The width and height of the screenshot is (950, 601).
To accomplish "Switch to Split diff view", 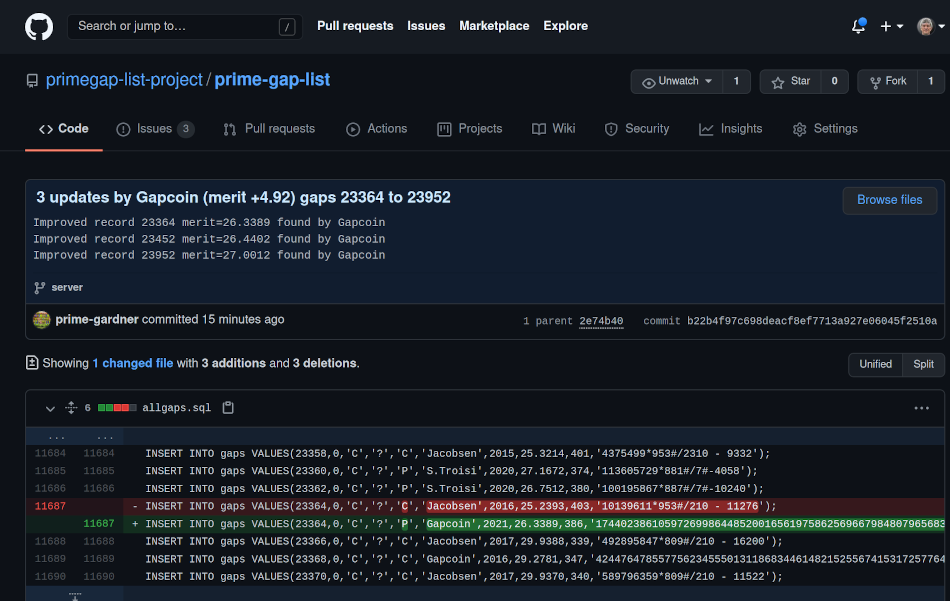I will click(x=923, y=364).
